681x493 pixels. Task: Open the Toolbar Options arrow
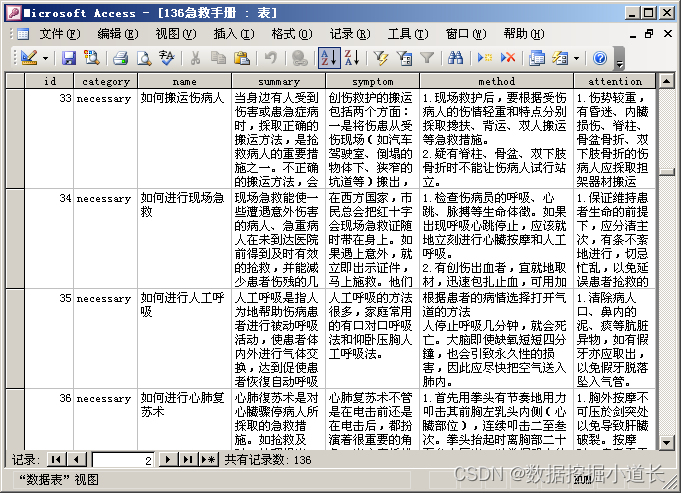coord(620,59)
